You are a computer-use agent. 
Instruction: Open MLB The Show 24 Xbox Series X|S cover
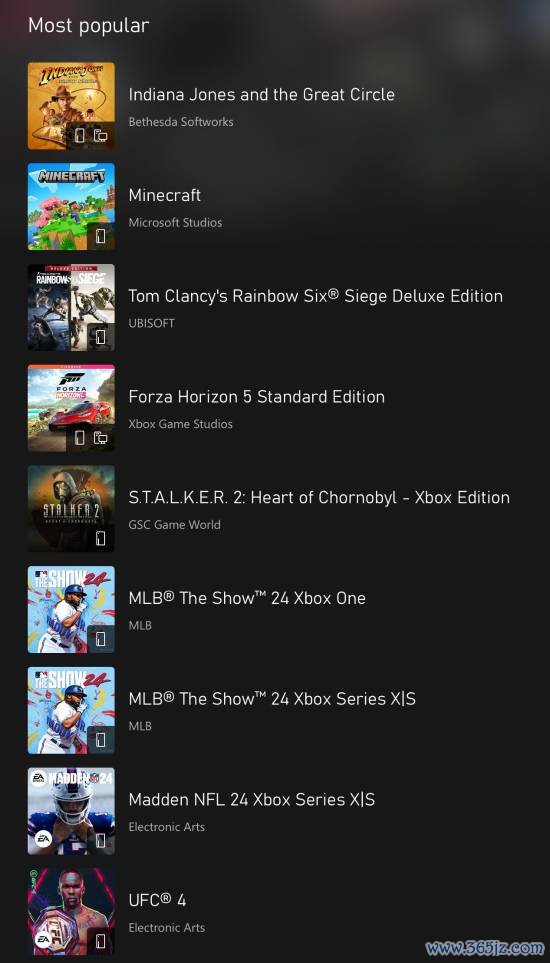pyautogui.click(x=71, y=710)
